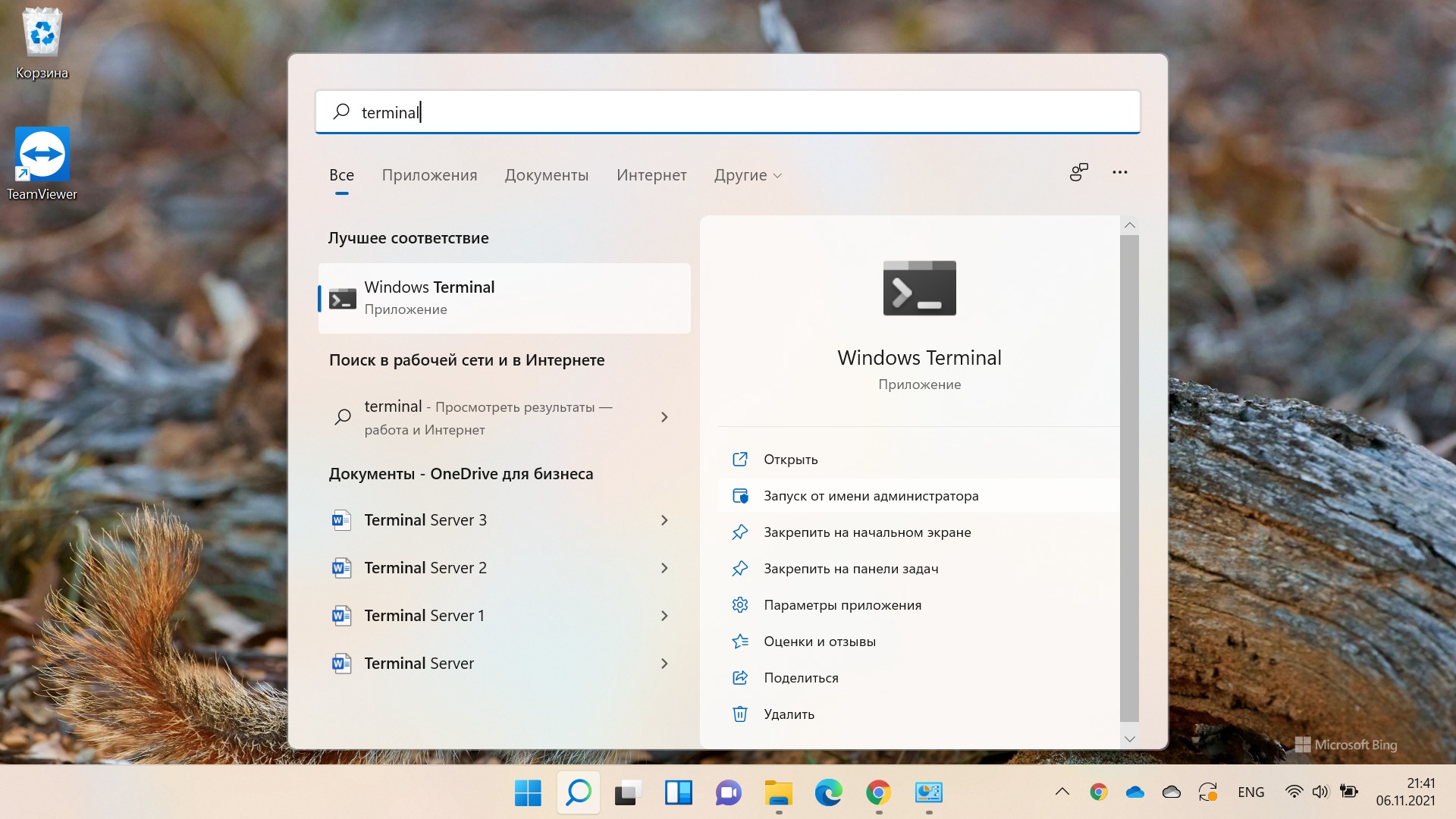Select Windows Terminal best match result
Screen dimensions: 1456x819
504,298
